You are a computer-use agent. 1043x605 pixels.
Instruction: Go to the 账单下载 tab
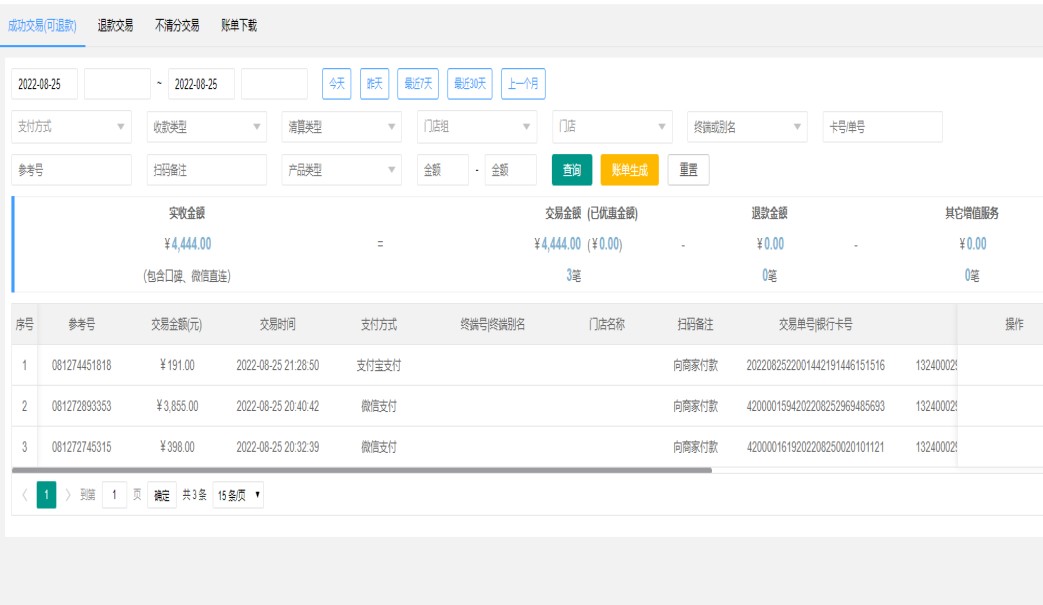239,25
